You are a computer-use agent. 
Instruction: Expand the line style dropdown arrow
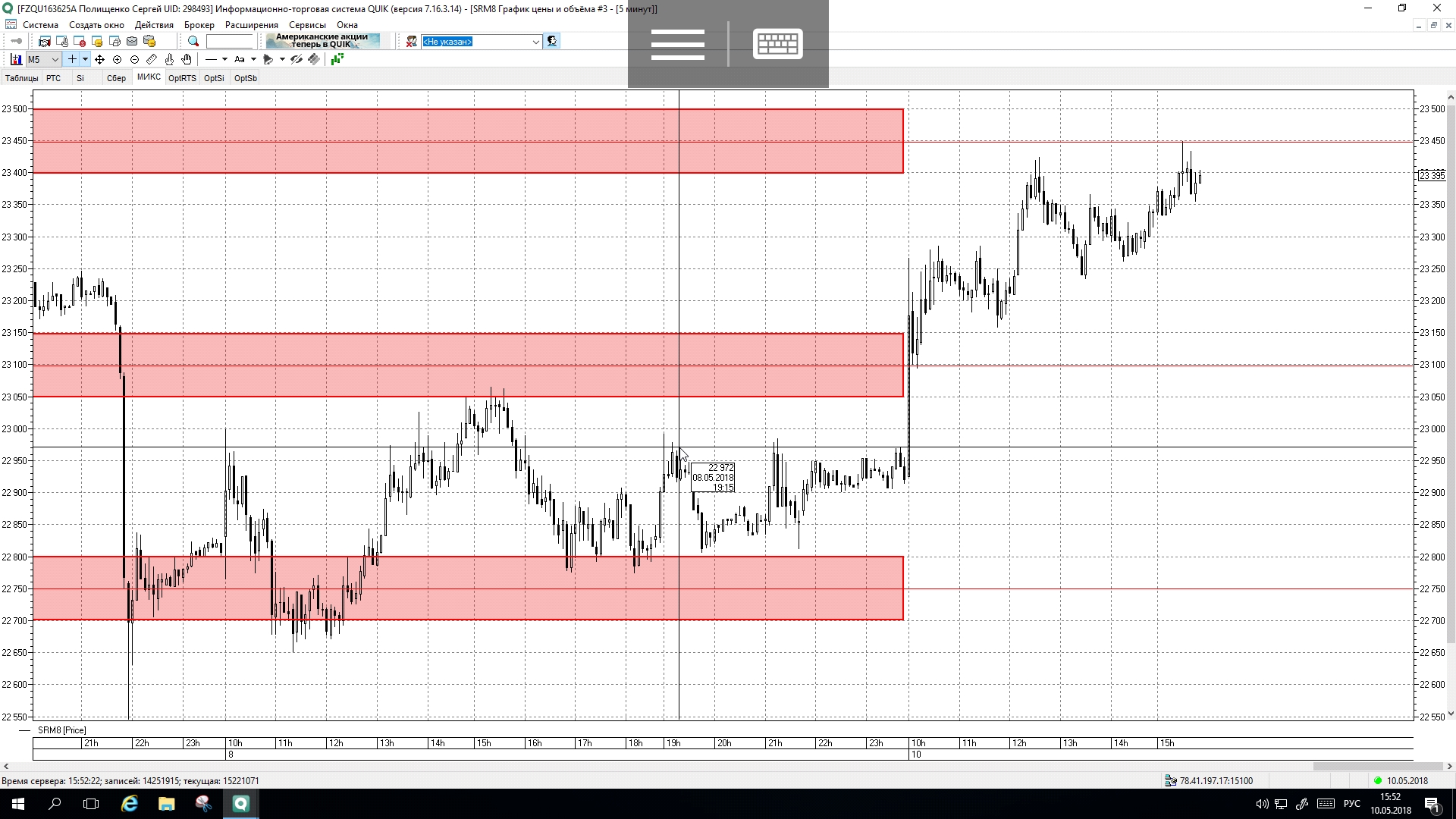coord(224,59)
